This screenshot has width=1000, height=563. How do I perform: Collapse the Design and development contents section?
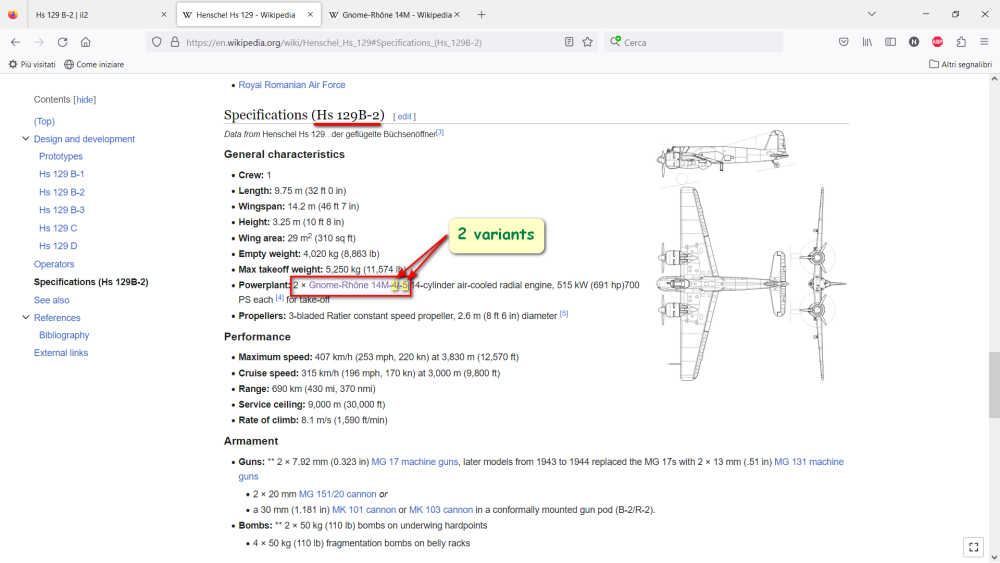pyautogui.click(x=26, y=139)
